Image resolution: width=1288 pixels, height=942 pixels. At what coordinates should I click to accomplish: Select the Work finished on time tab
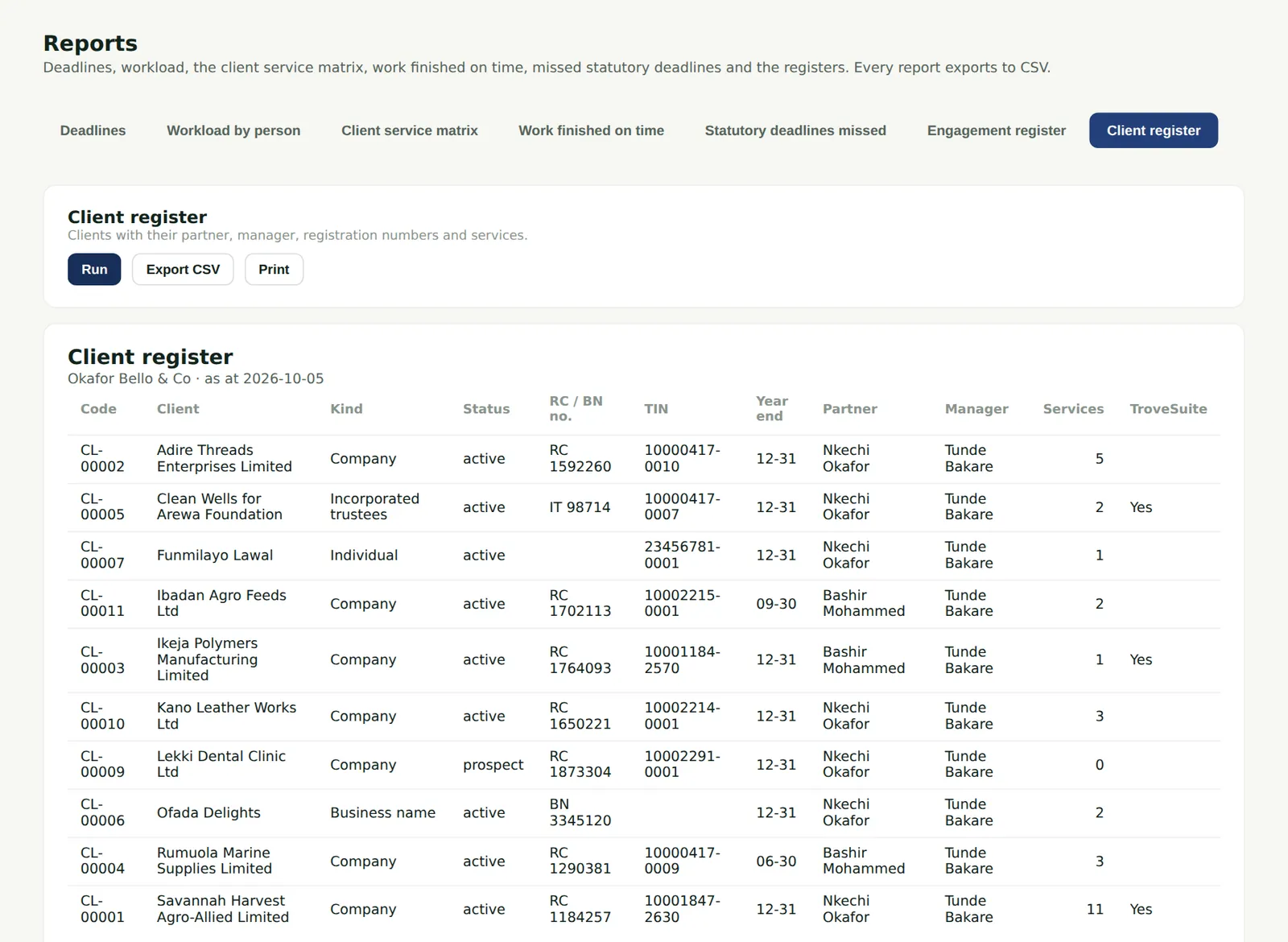tap(591, 130)
